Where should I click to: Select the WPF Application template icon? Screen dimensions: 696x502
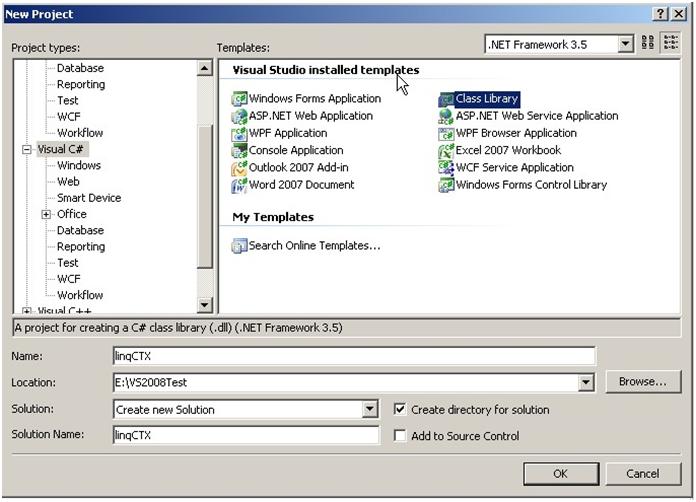click(239, 134)
